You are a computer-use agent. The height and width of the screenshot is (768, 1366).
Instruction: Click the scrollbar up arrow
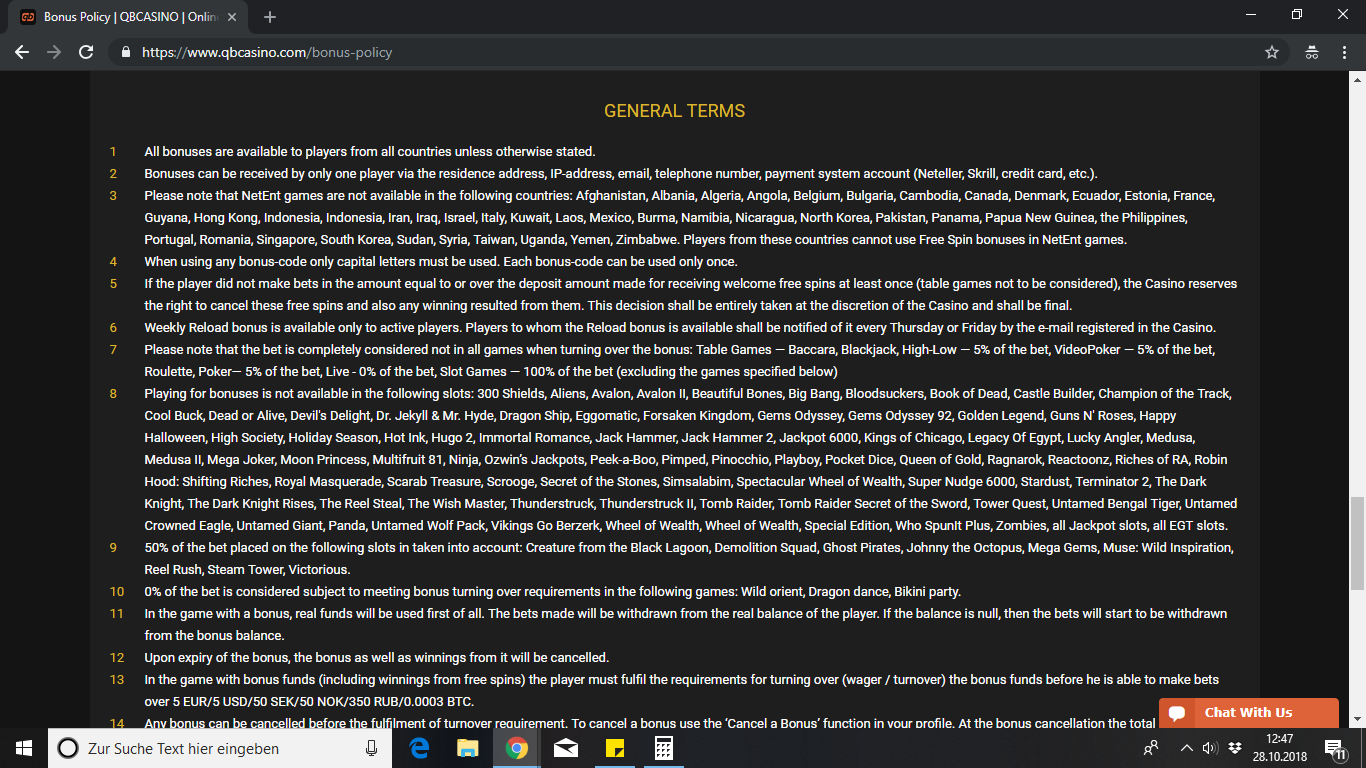pyautogui.click(x=1358, y=81)
